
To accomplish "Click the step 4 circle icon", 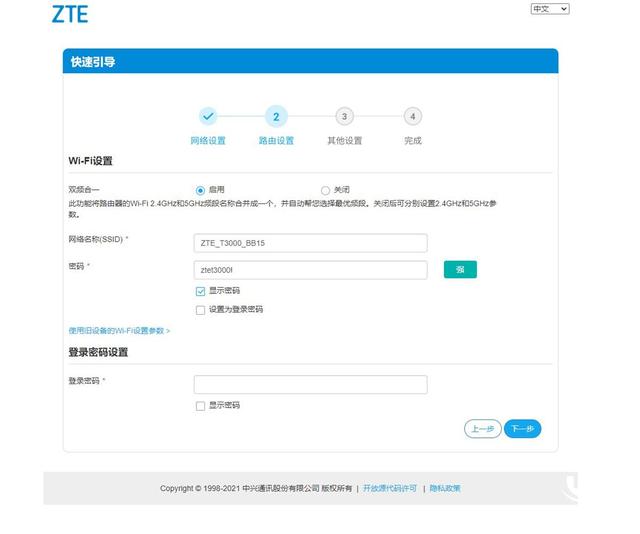I will [412, 117].
